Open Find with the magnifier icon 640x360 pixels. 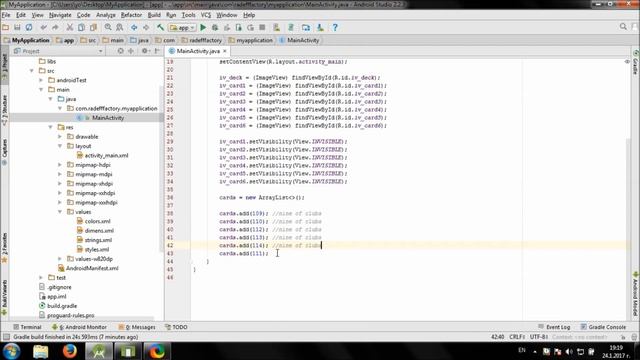108,27
